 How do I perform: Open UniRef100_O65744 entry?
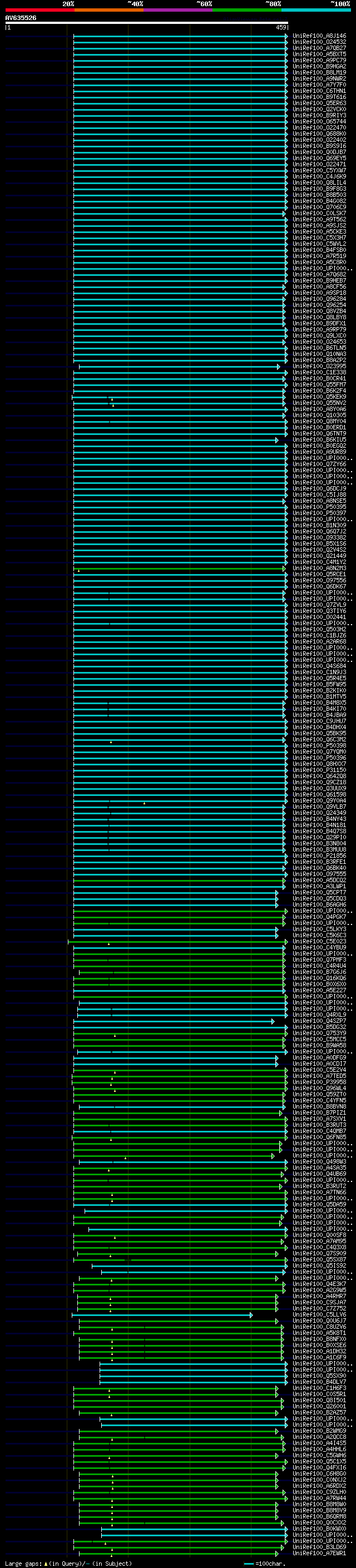tap(319, 122)
